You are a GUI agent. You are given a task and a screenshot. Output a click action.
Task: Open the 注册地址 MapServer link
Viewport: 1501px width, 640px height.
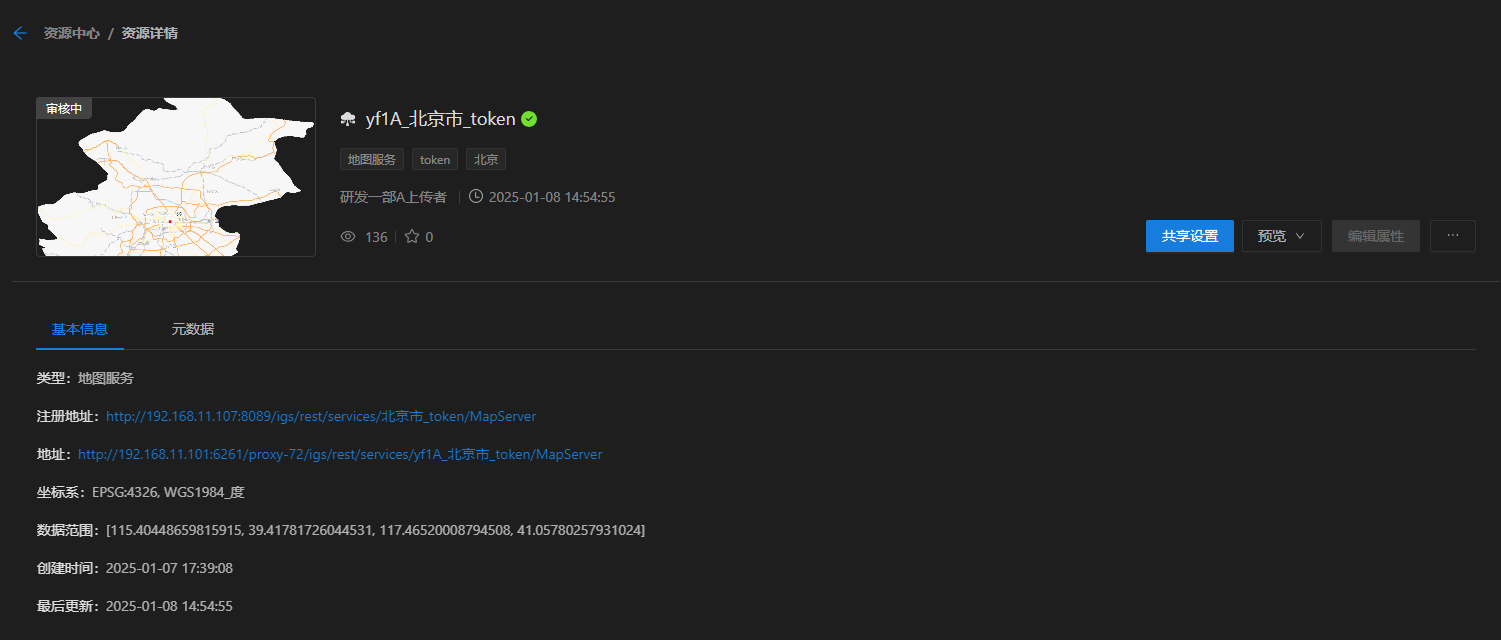321,416
